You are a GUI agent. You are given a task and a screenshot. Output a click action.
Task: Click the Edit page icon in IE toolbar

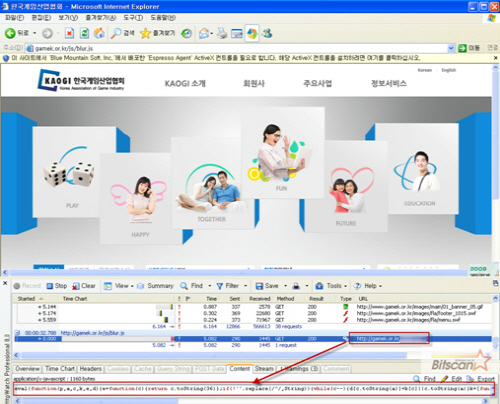click(x=237, y=33)
